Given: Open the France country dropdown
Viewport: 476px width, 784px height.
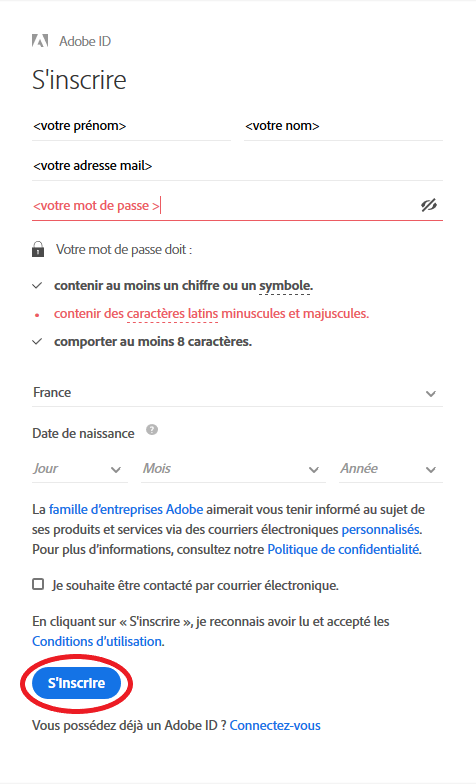Looking at the screenshot, I should 238,392.
